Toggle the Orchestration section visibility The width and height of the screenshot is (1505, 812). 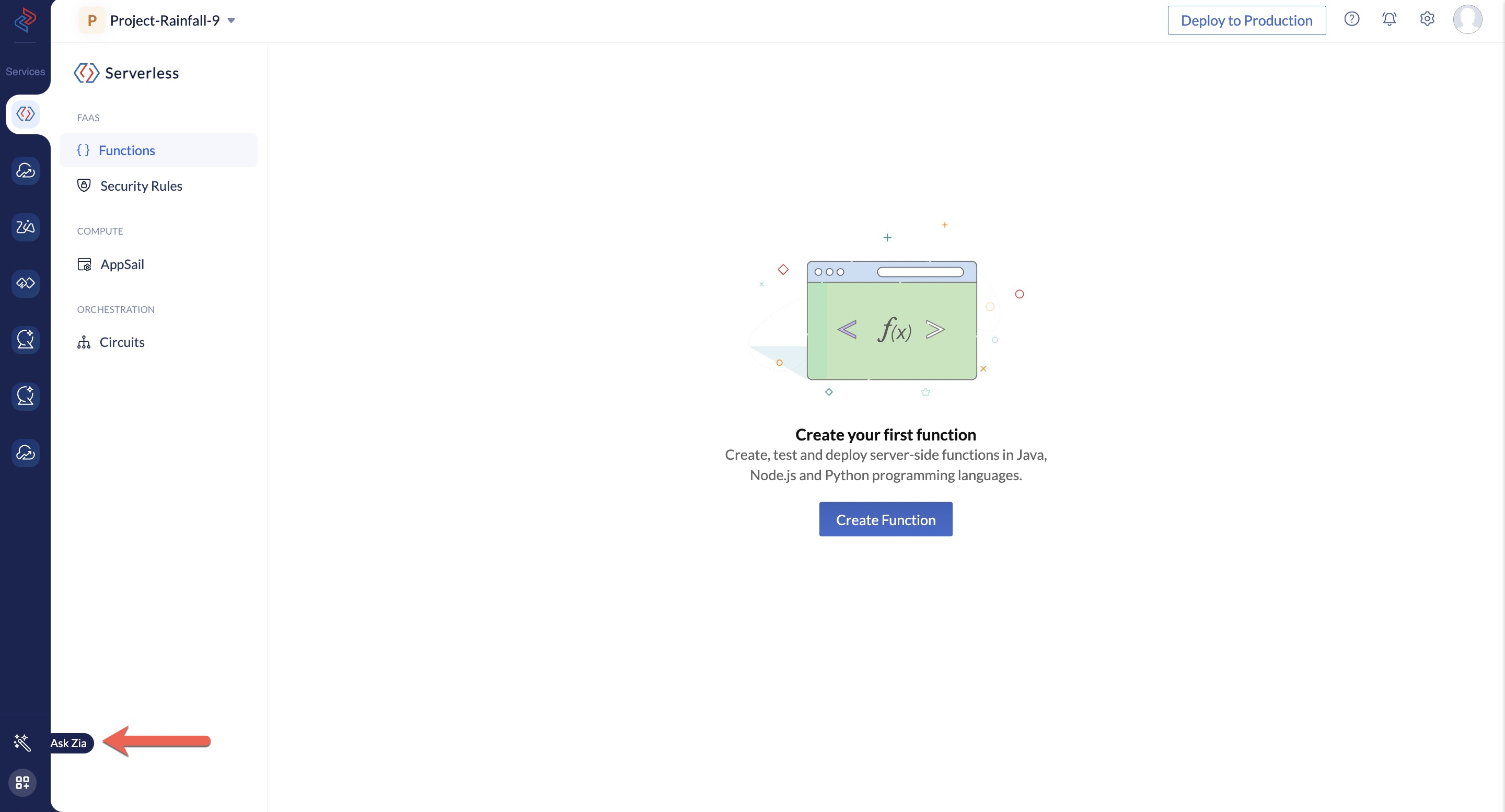click(x=115, y=308)
